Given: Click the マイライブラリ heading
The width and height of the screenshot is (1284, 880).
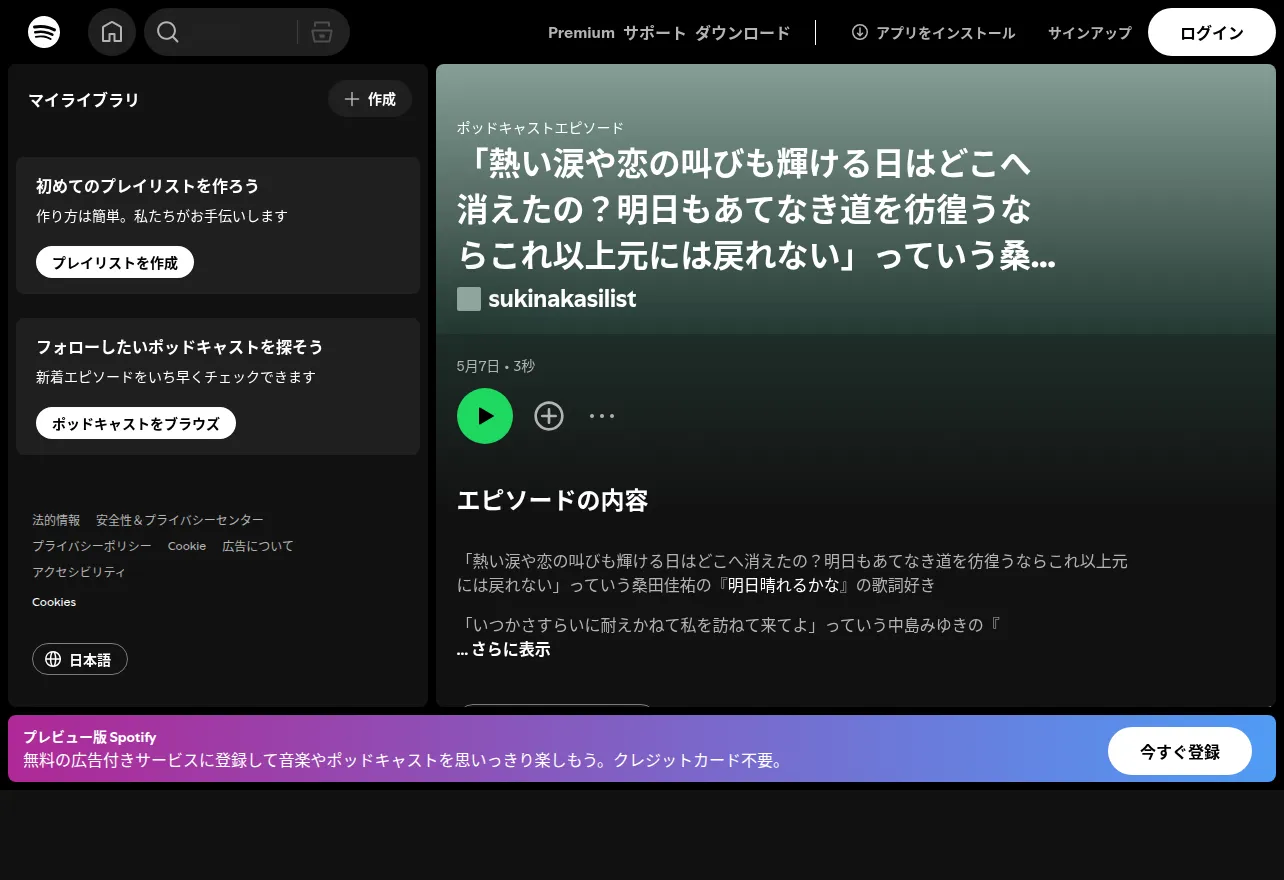Looking at the screenshot, I should point(83,100).
